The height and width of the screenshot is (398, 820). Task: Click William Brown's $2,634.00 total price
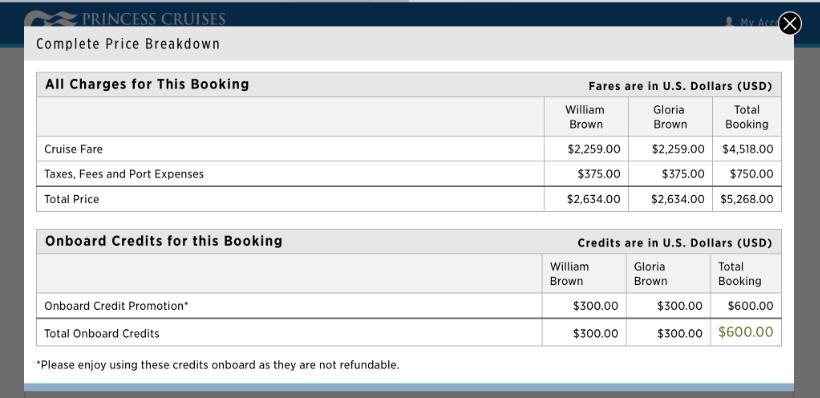pos(594,199)
